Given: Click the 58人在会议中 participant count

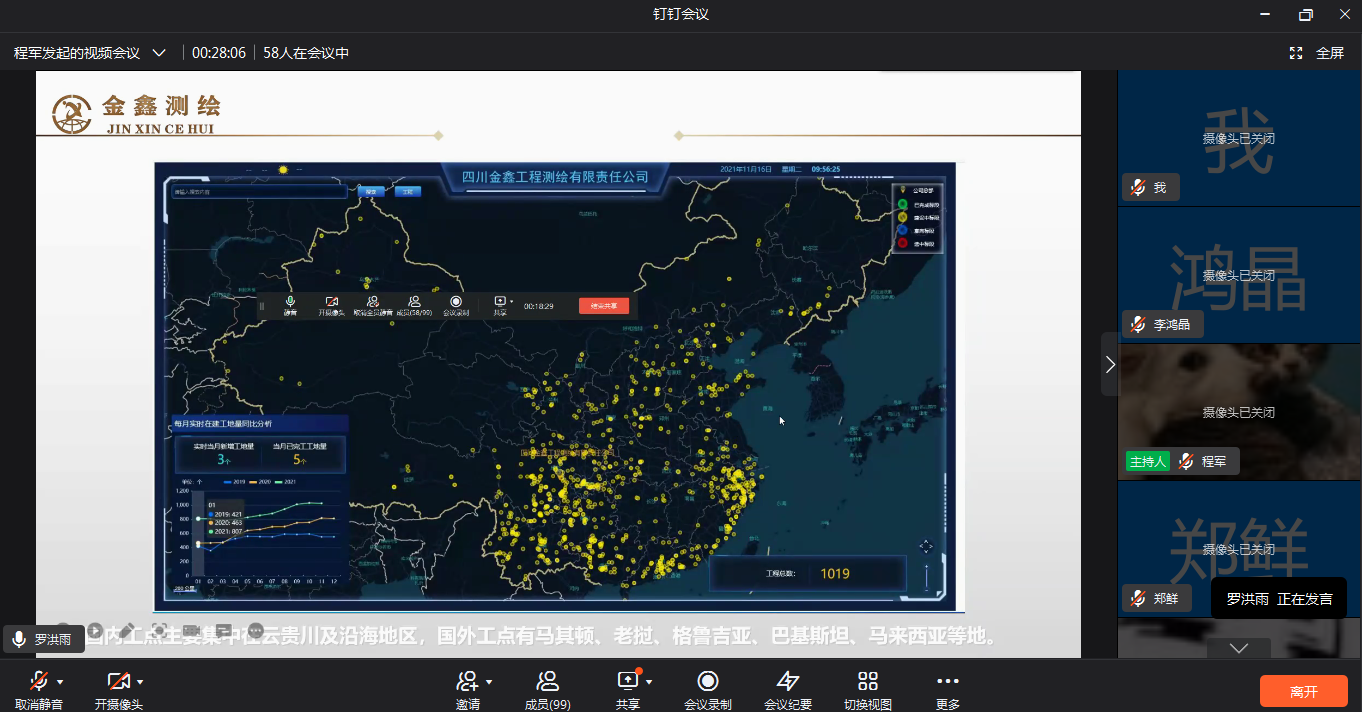Looking at the screenshot, I should (306, 53).
